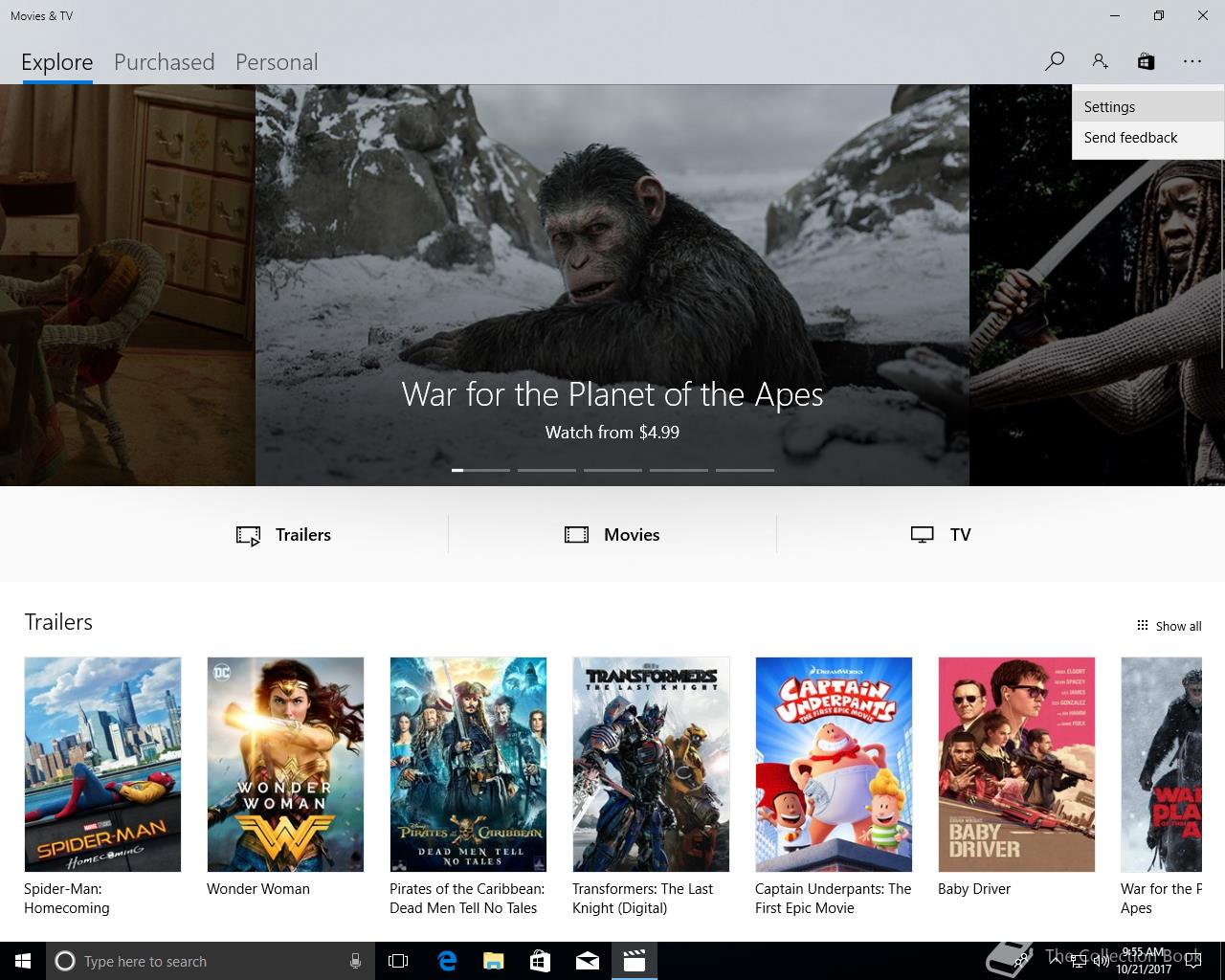Image resolution: width=1225 pixels, height=980 pixels.
Task: Click the previous hero slide on left
Action: 127,285
